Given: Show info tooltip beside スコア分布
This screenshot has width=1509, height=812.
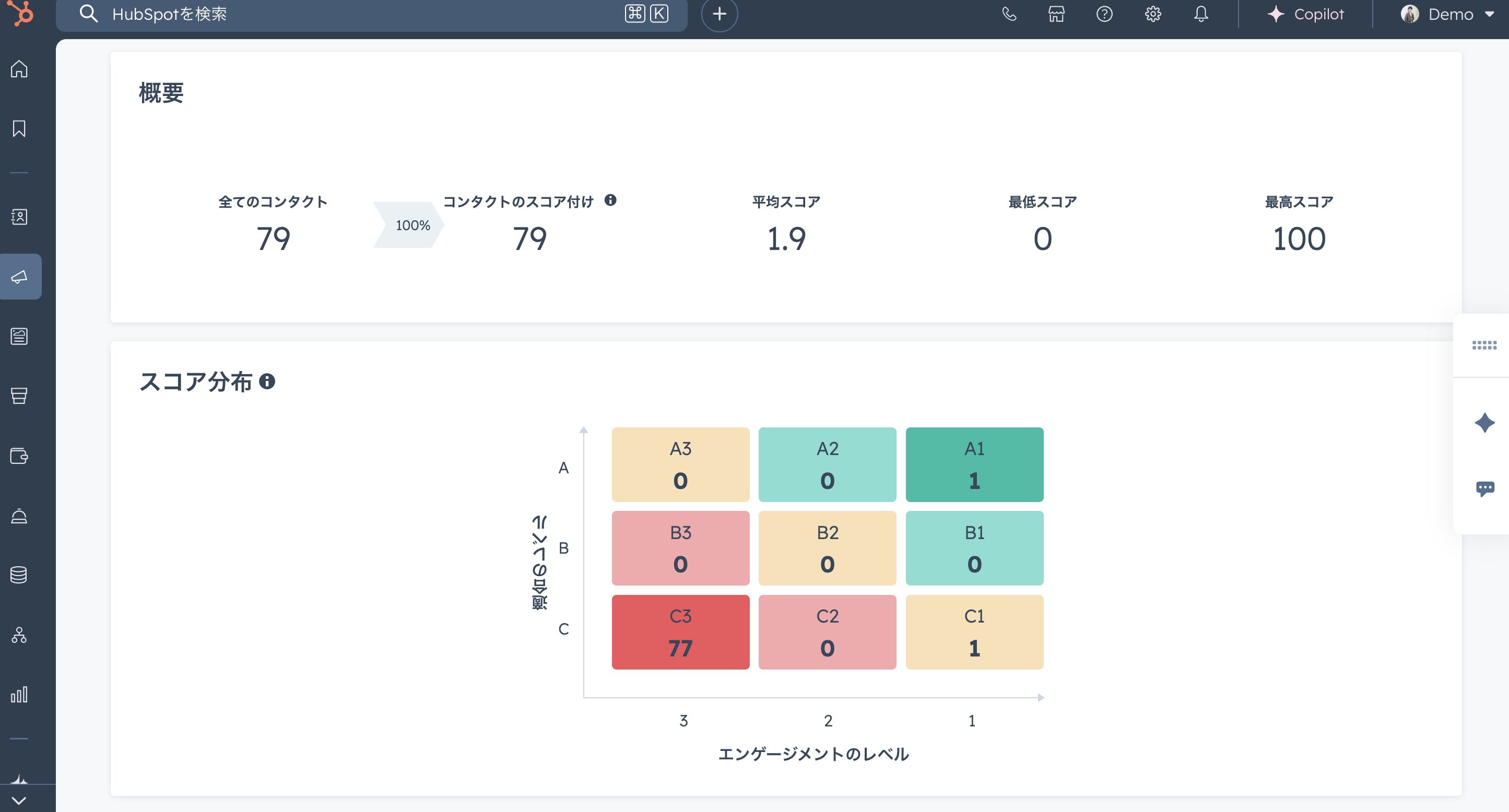Looking at the screenshot, I should click(x=267, y=381).
